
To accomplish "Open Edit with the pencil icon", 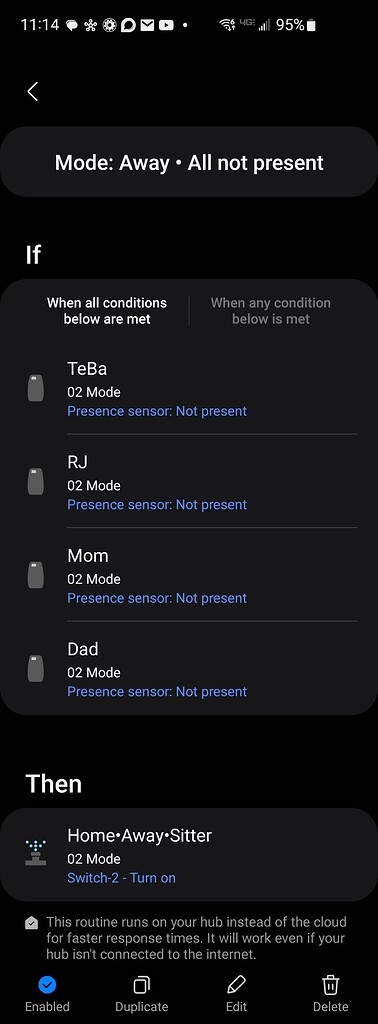I will [236, 984].
